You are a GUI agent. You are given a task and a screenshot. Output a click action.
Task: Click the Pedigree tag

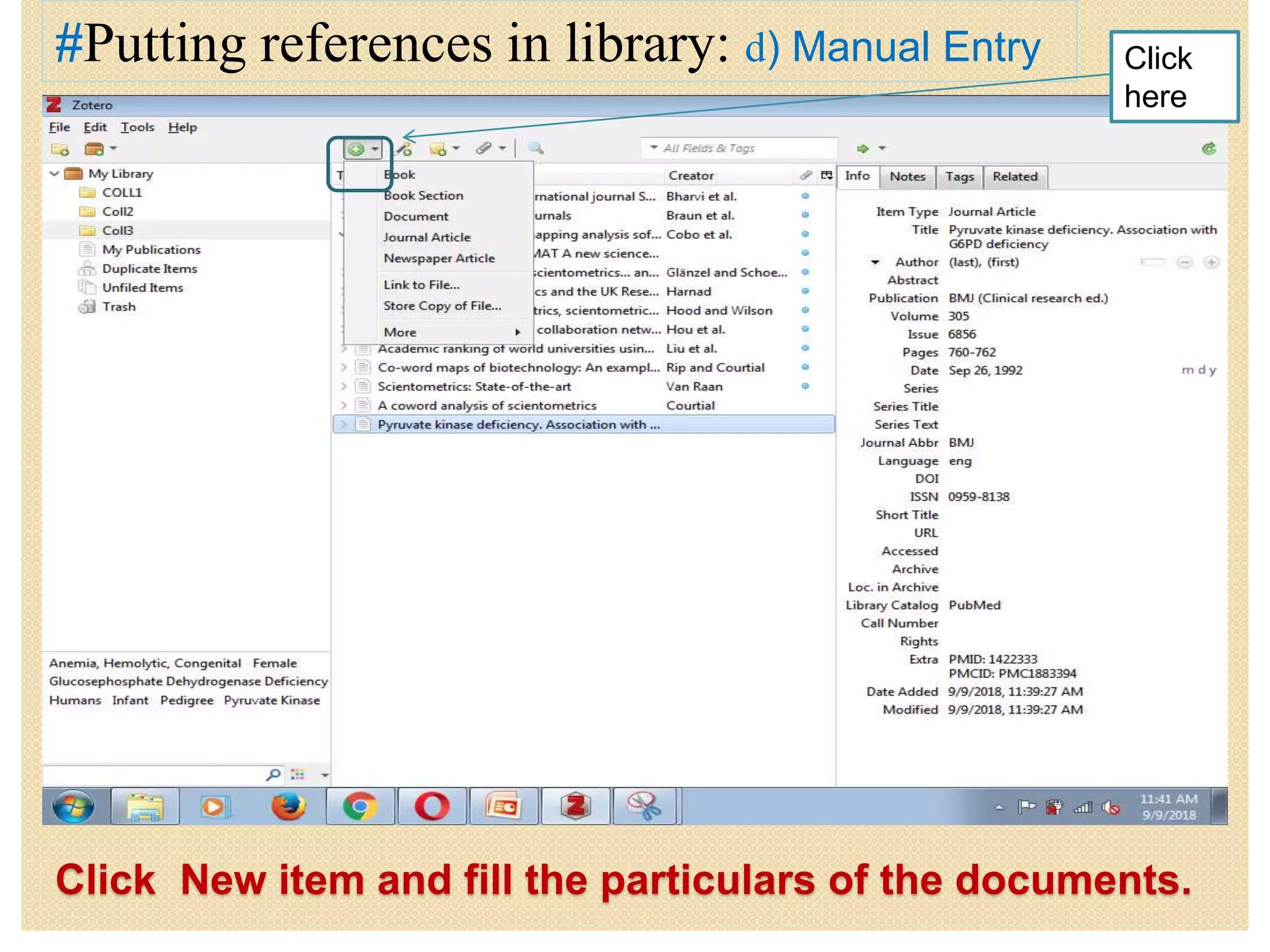click(187, 700)
